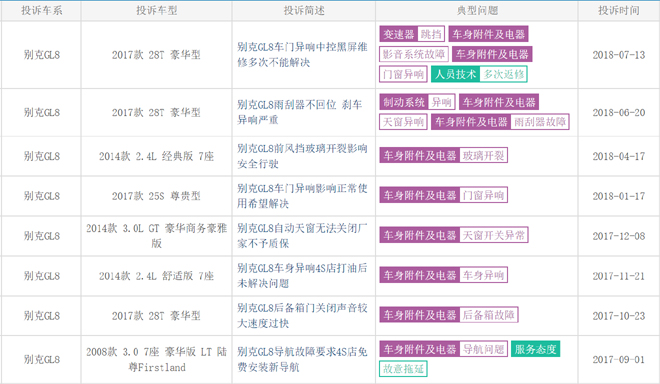The height and width of the screenshot is (384, 660).
Task: Click the '制动系统 异响' tag
Action: pyautogui.click(x=417, y=102)
